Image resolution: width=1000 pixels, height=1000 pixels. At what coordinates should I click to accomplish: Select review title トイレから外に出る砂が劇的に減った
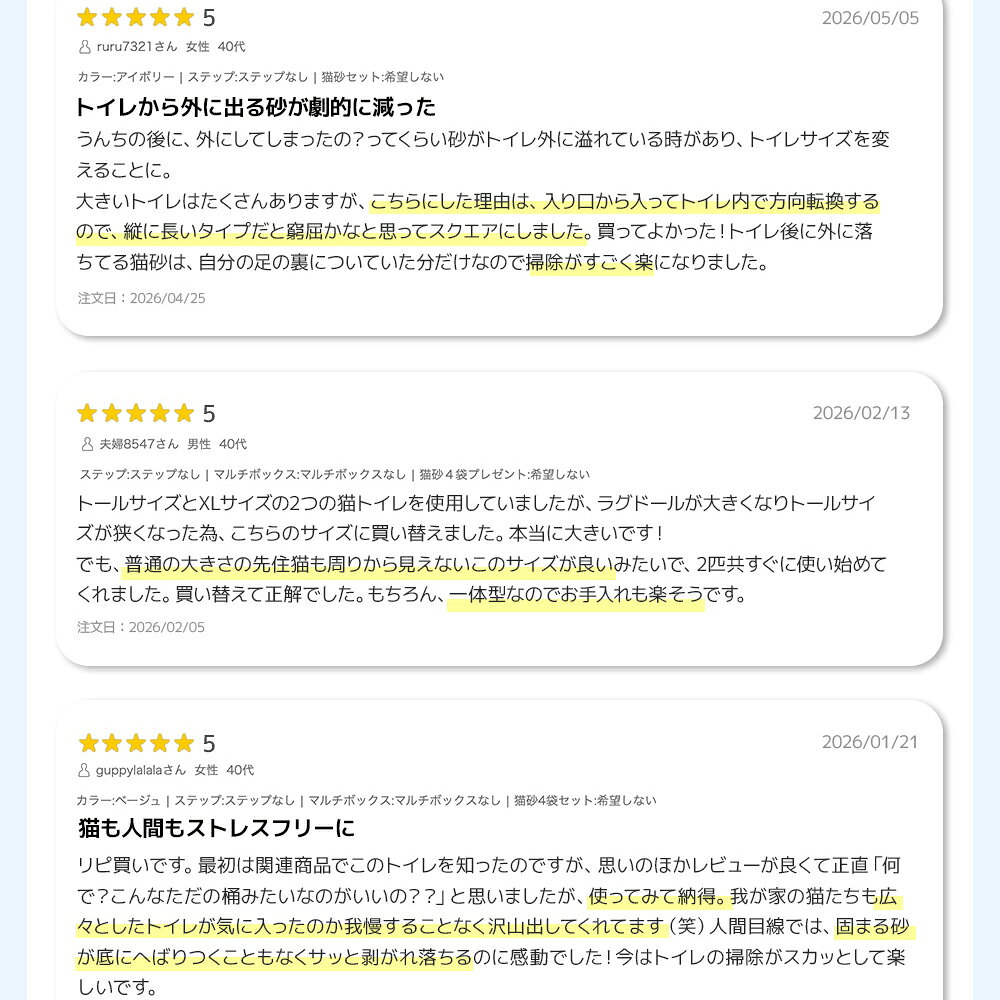tap(256, 107)
